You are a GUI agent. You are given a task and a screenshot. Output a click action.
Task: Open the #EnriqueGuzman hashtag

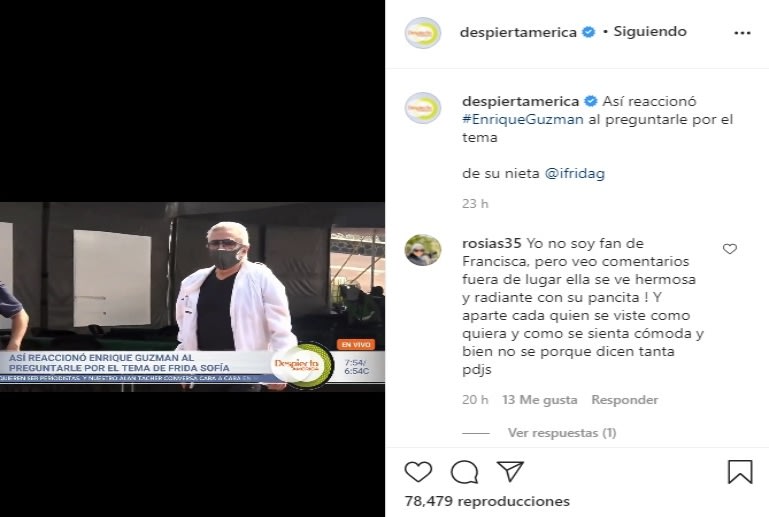[523, 119]
